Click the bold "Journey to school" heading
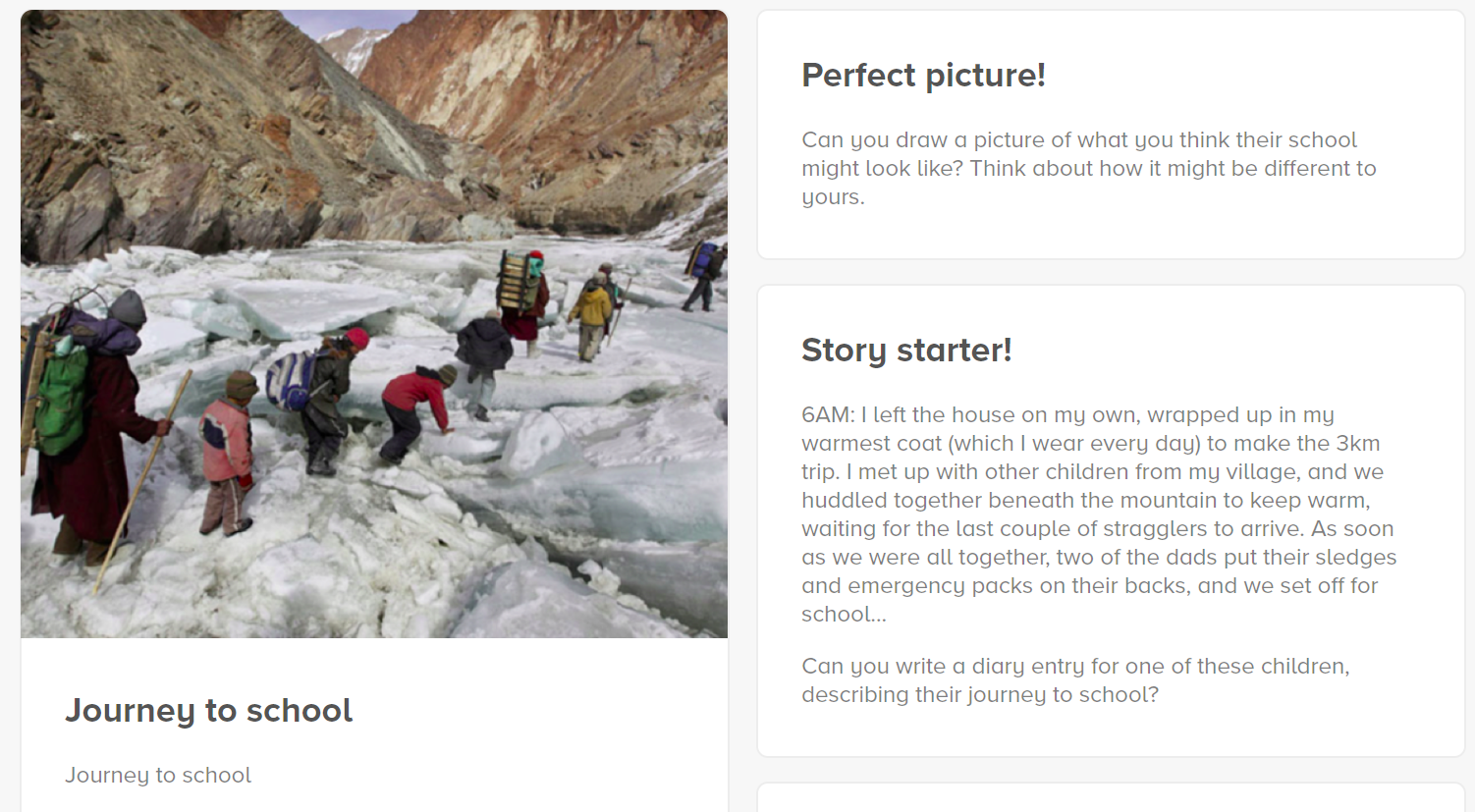This screenshot has height=812, width=1475. click(x=208, y=710)
